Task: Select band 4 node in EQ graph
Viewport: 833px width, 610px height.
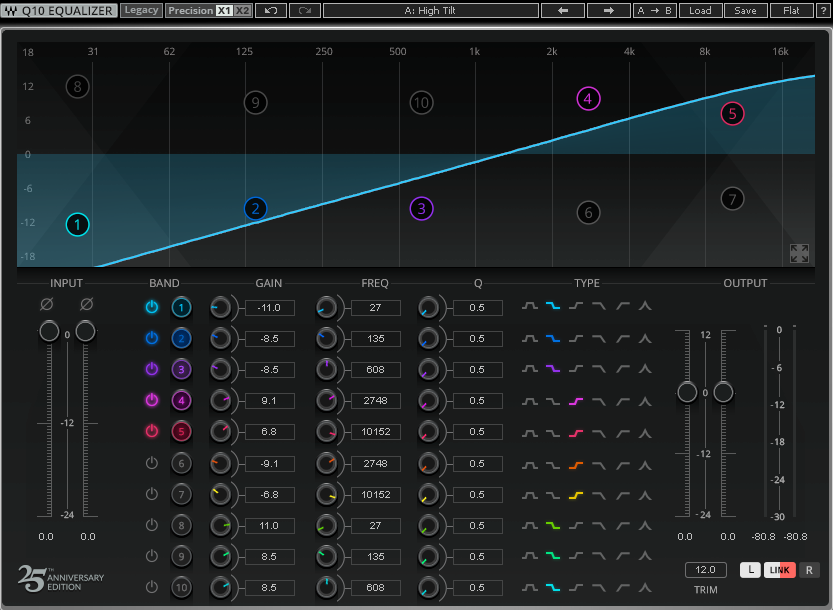Action: click(x=588, y=99)
